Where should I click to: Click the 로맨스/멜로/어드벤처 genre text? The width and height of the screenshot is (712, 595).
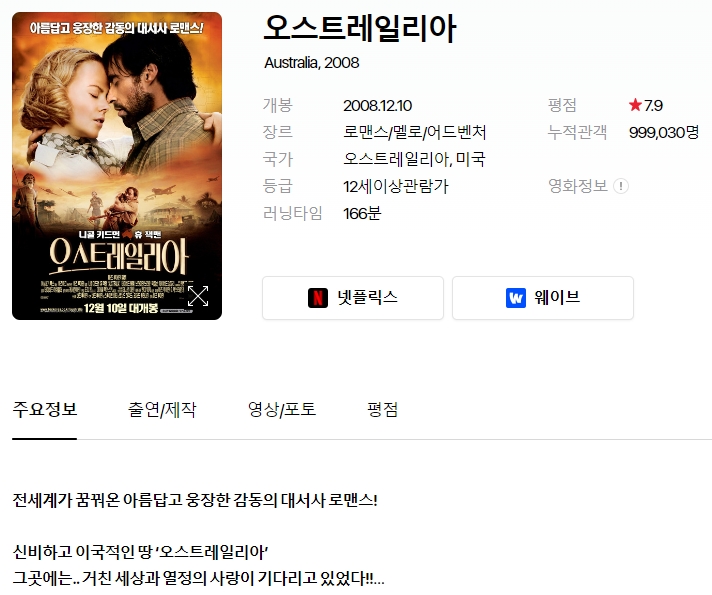(415, 132)
